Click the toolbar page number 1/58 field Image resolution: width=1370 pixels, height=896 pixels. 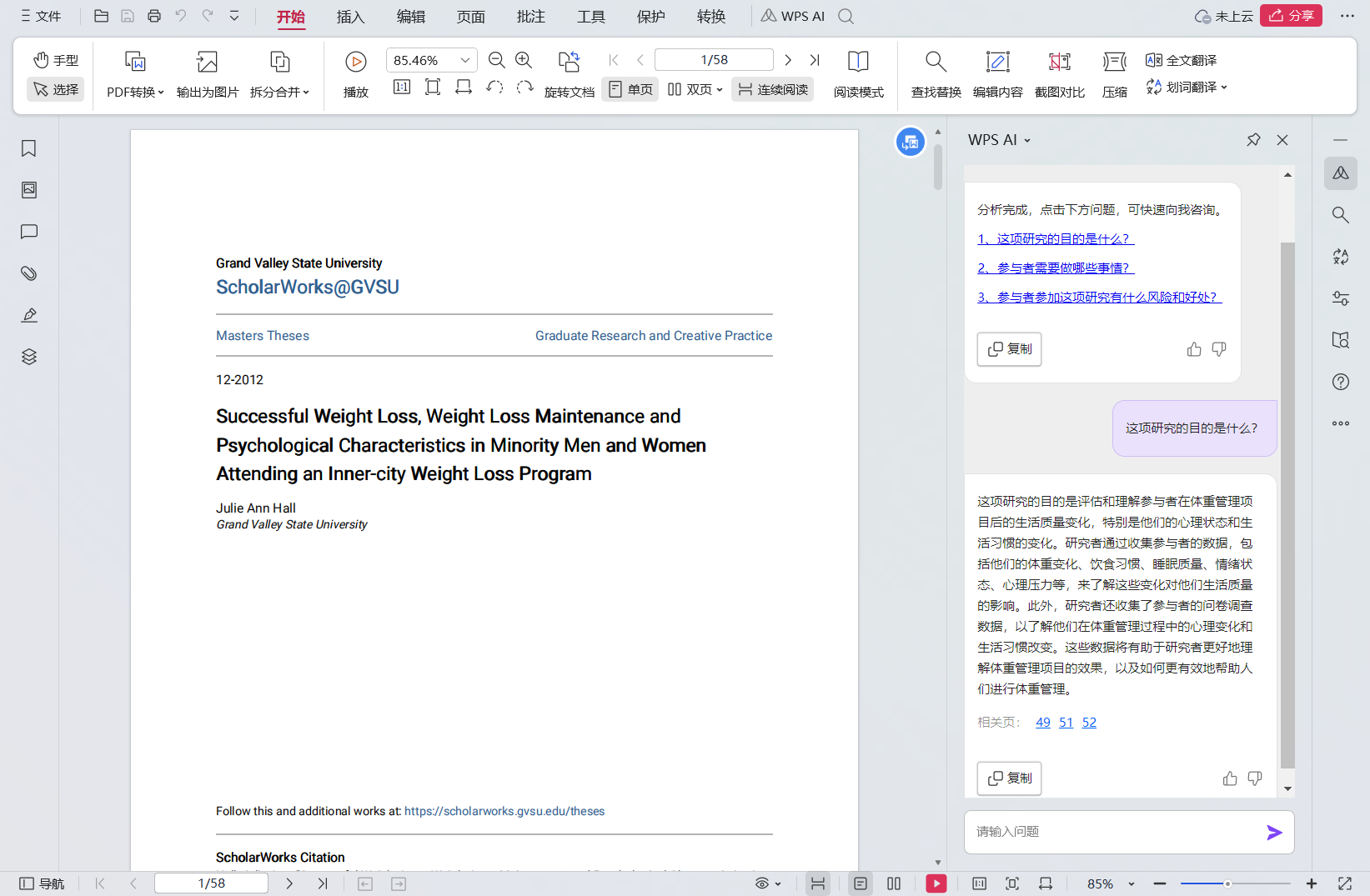714,60
